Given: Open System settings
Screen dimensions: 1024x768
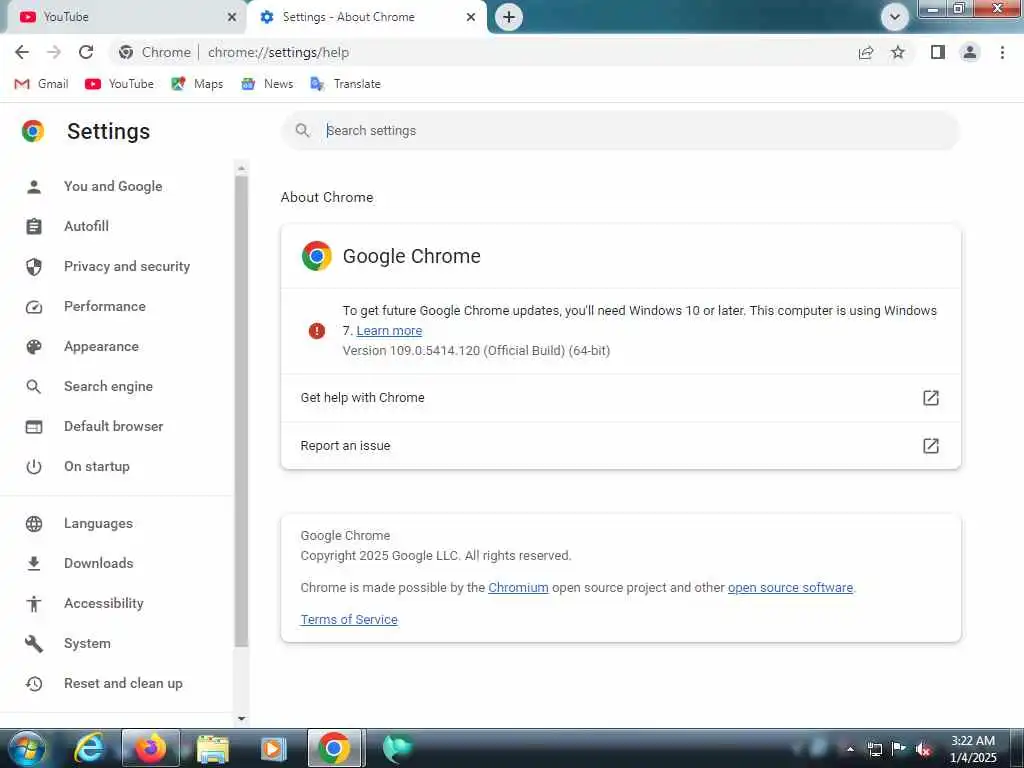Looking at the screenshot, I should pyautogui.click(x=87, y=643).
